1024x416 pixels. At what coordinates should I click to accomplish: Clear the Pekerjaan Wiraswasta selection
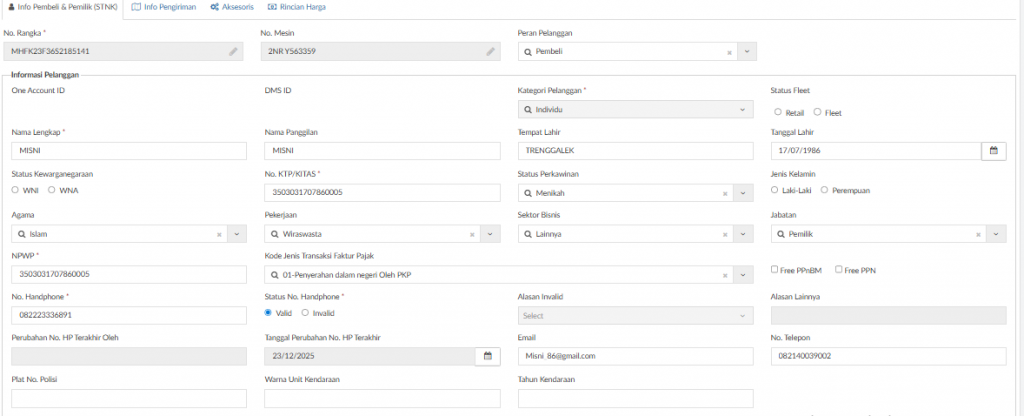pos(473,234)
